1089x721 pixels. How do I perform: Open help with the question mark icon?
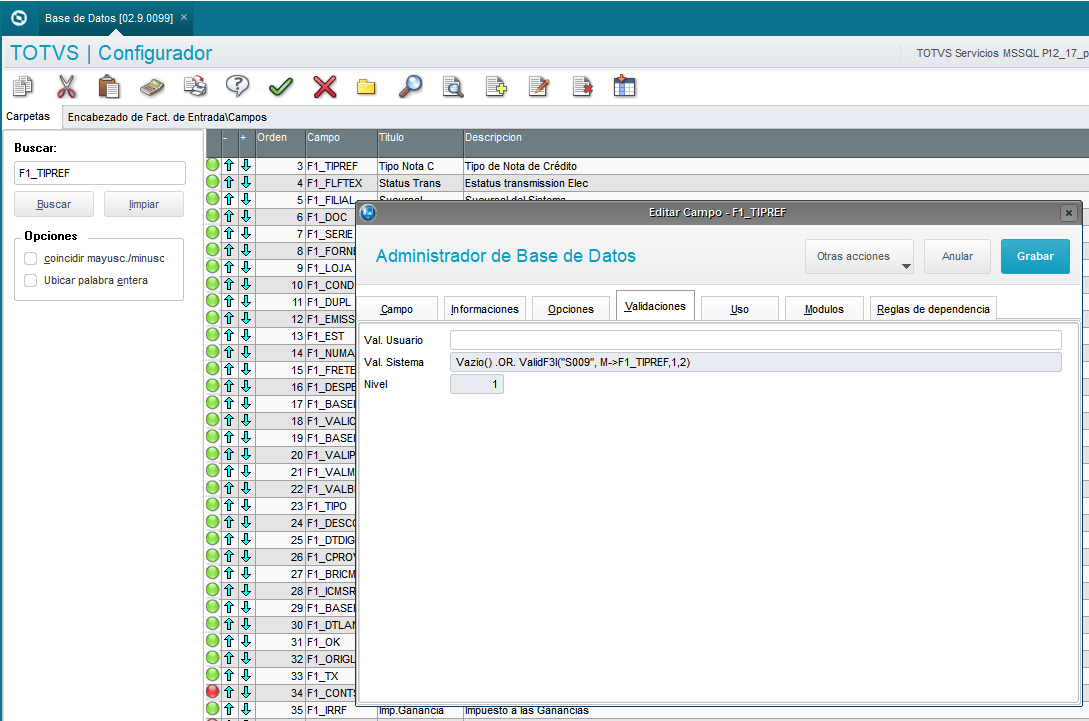[238, 87]
